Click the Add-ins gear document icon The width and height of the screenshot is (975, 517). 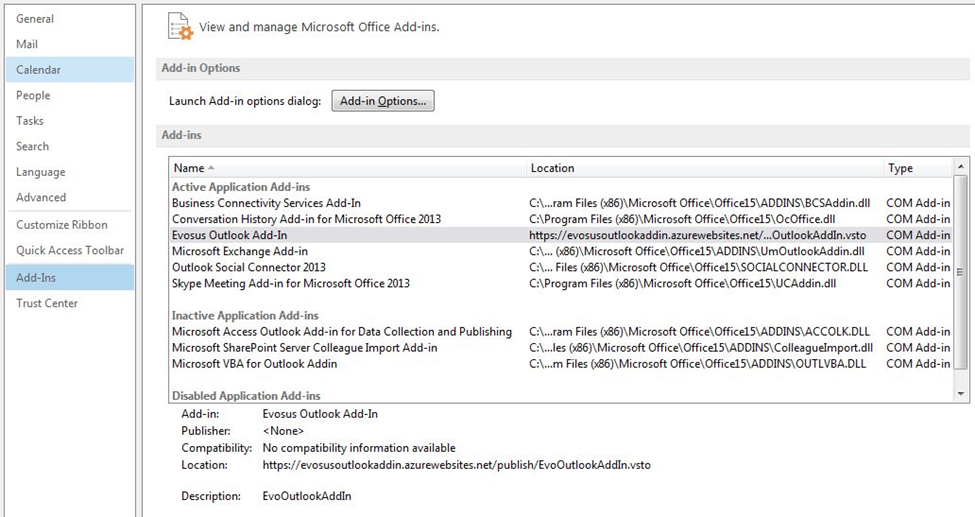[x=181, y=26]
